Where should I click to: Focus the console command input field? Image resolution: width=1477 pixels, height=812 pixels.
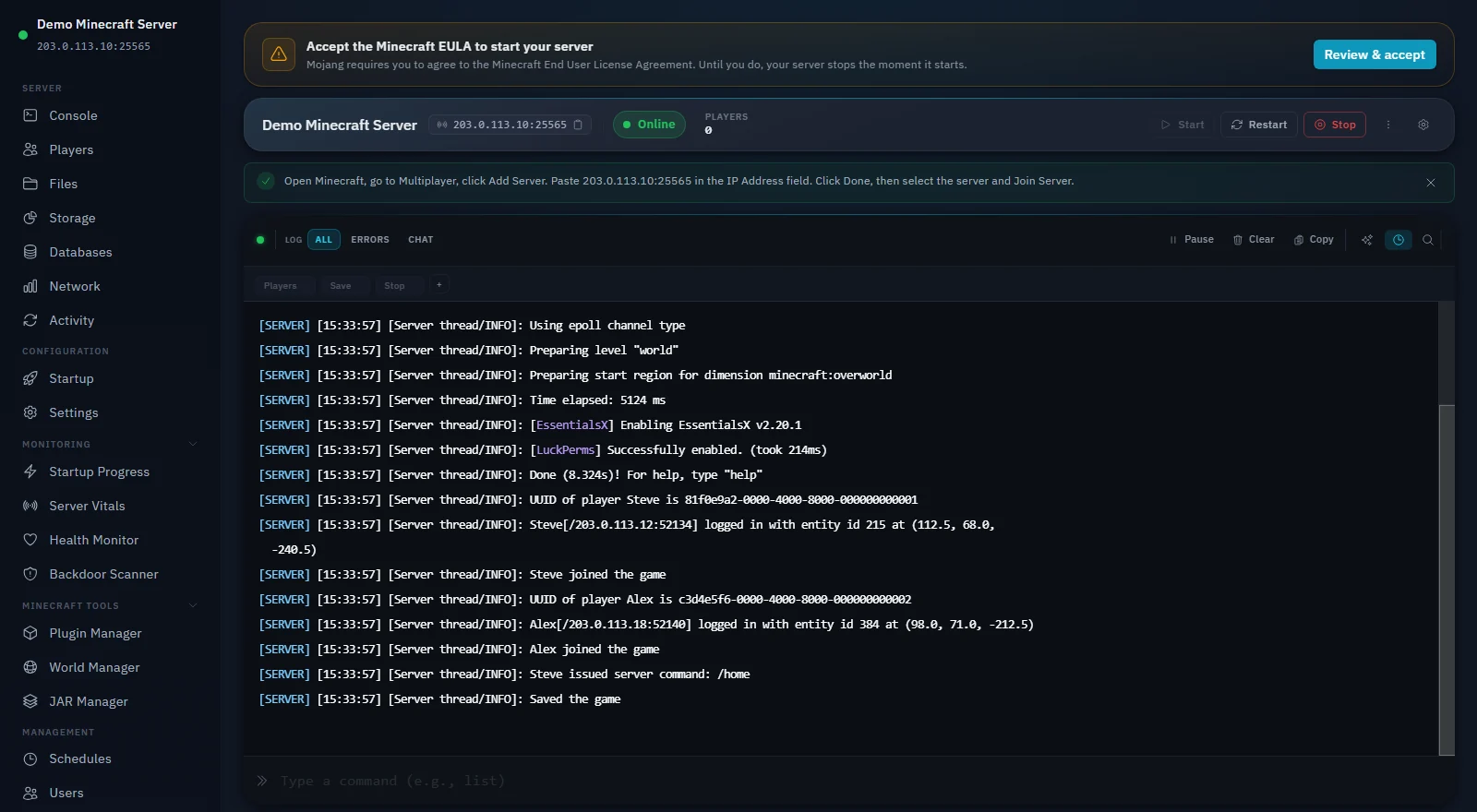coord(859,781)
